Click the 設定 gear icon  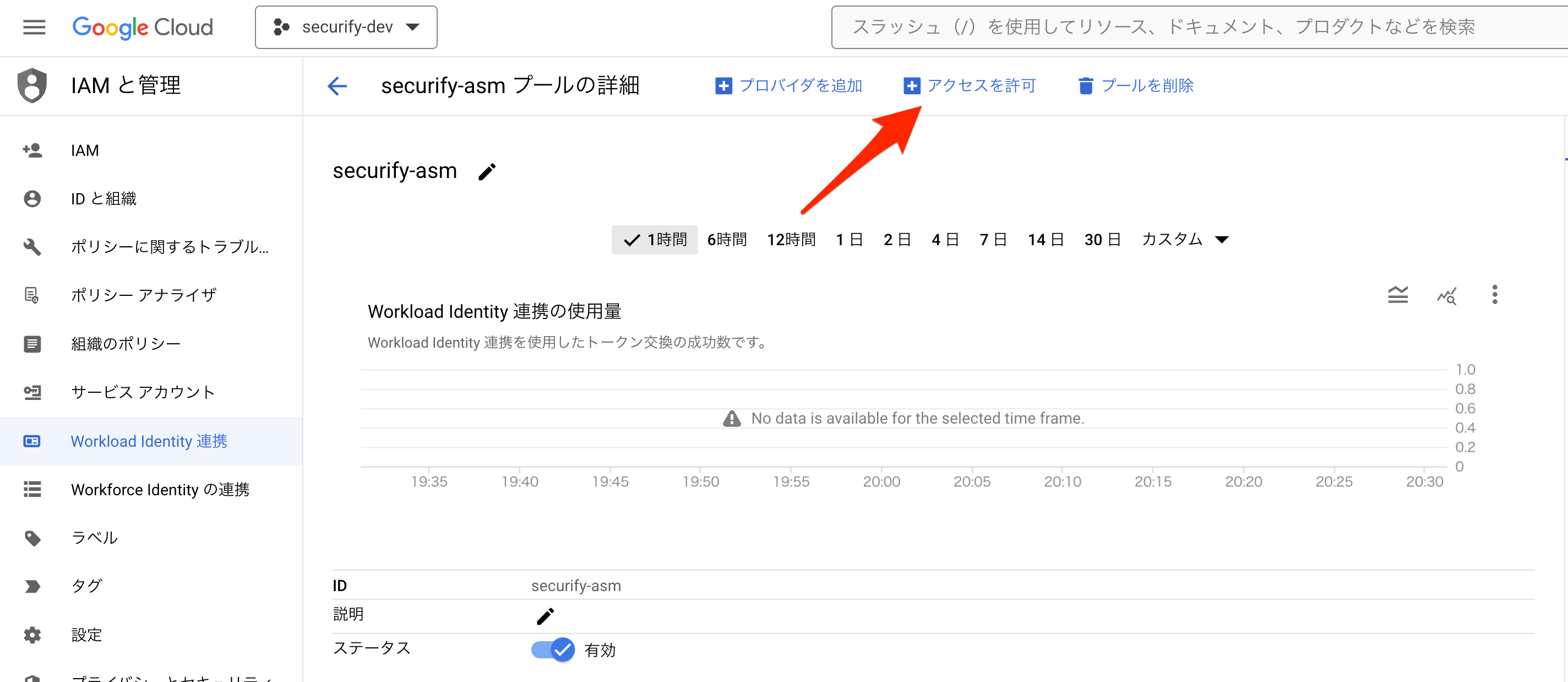coord(31,635)
